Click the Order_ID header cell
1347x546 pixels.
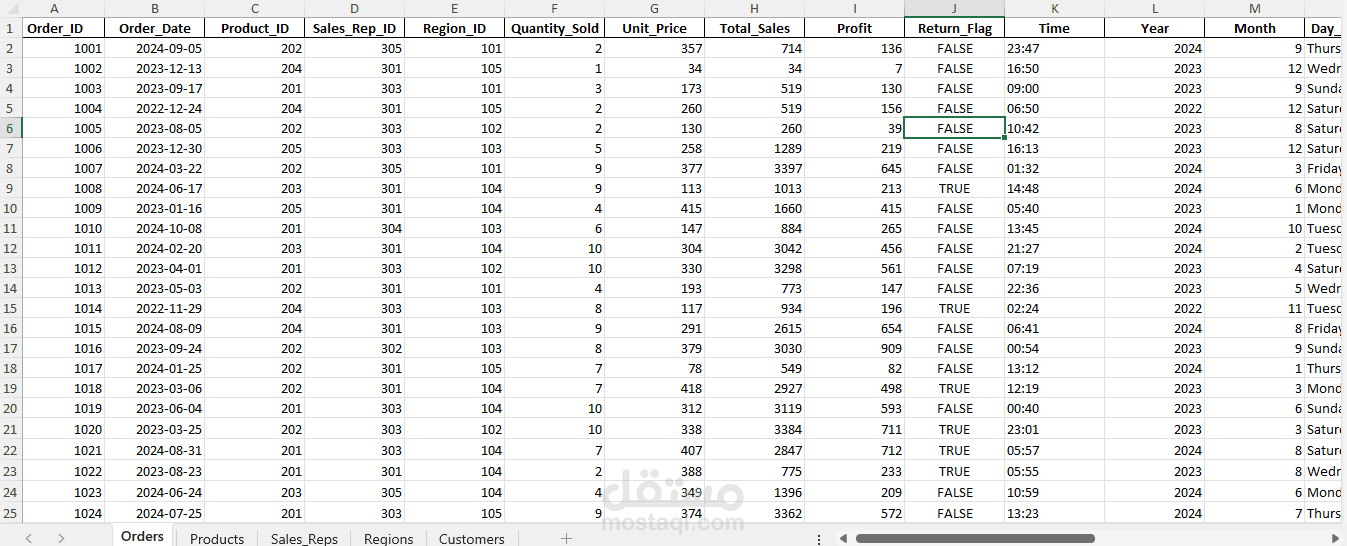(64, 28)
